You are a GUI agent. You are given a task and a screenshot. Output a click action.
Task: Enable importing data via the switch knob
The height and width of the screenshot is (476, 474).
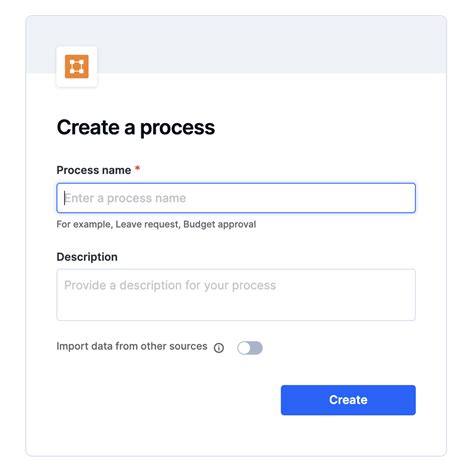click(244, 348)
